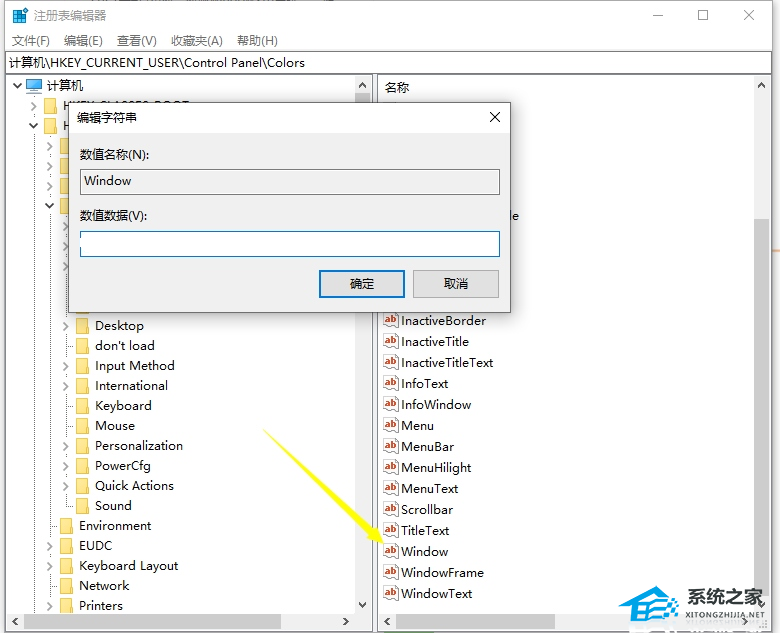The width and height of the screenshot is (780, 633).
Task: Select the Personalization key
Action: [x=139, y=445]
